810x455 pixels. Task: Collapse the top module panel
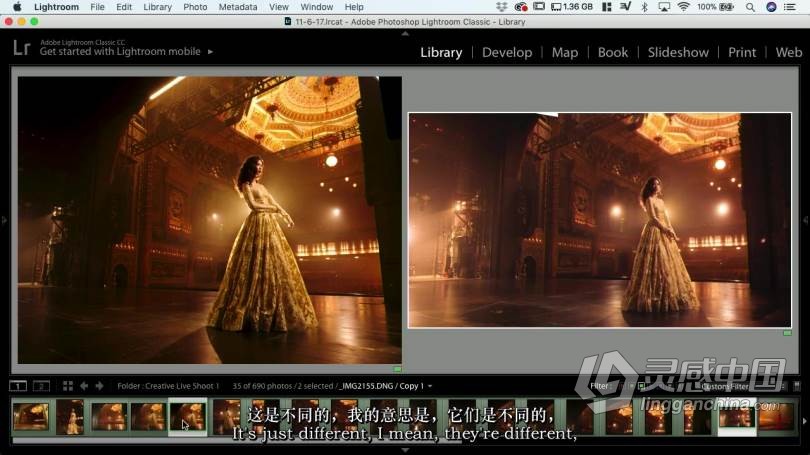point(405,33)
